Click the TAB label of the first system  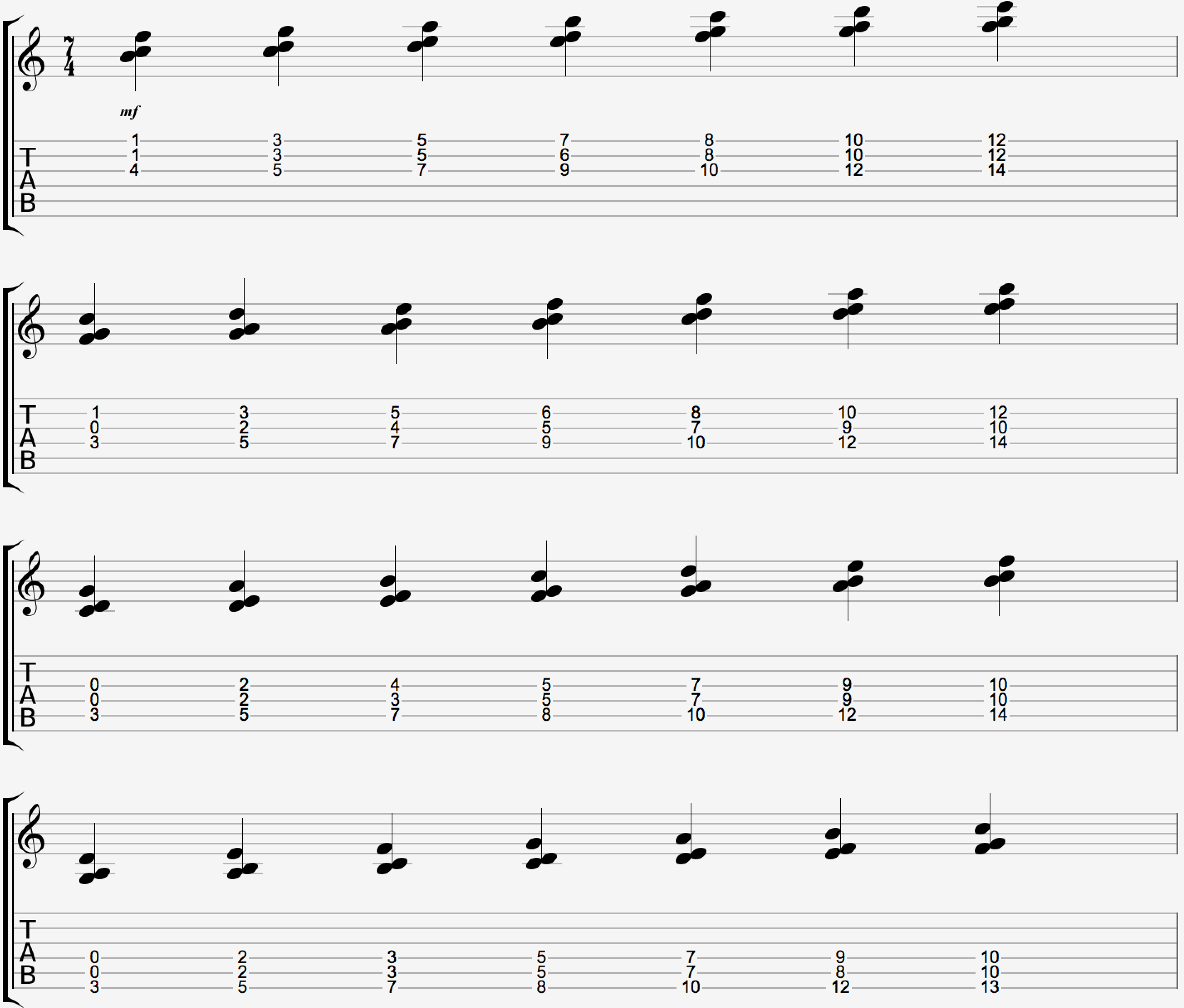click(x=27, y=180)
